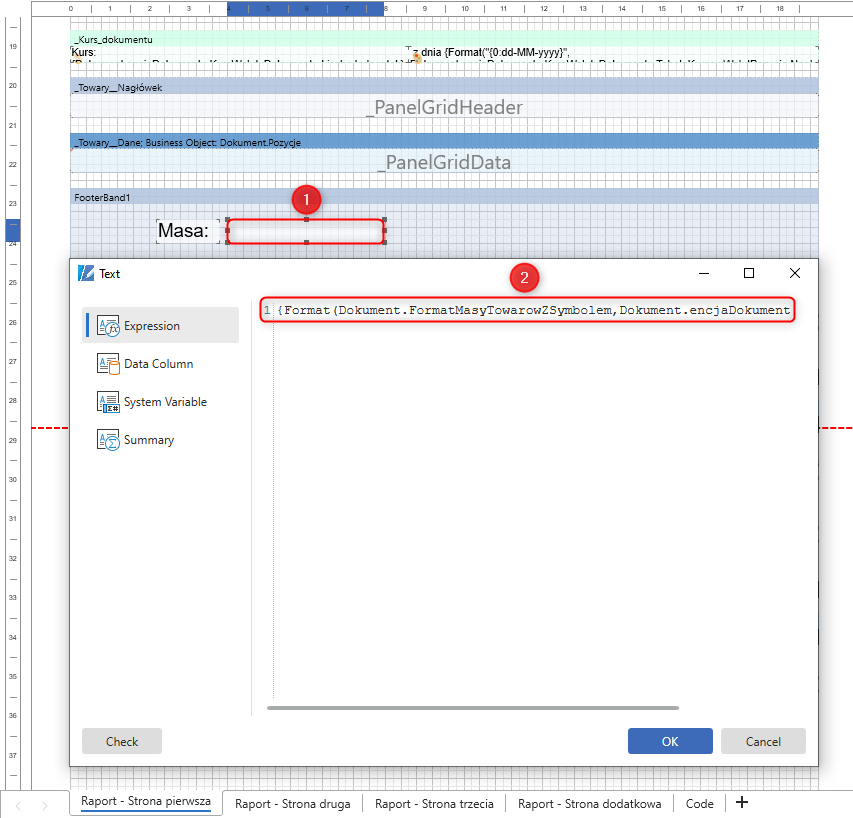The image size is (853, 818).
Task: Switch to Raport - Strona dodatkowa tab
Action: coord(590,804)
